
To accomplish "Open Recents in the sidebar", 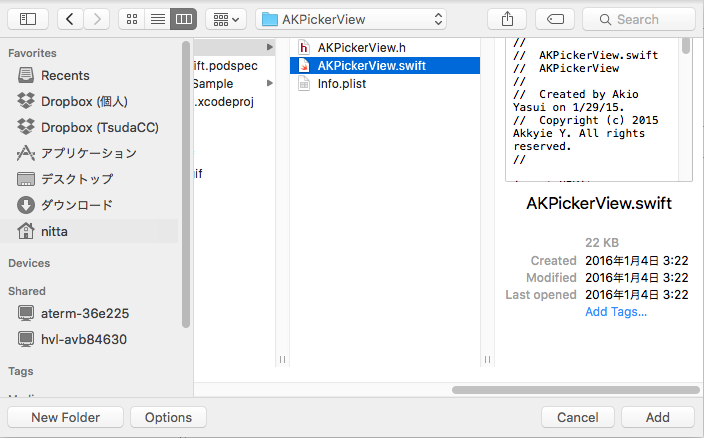I will (65, 75).
